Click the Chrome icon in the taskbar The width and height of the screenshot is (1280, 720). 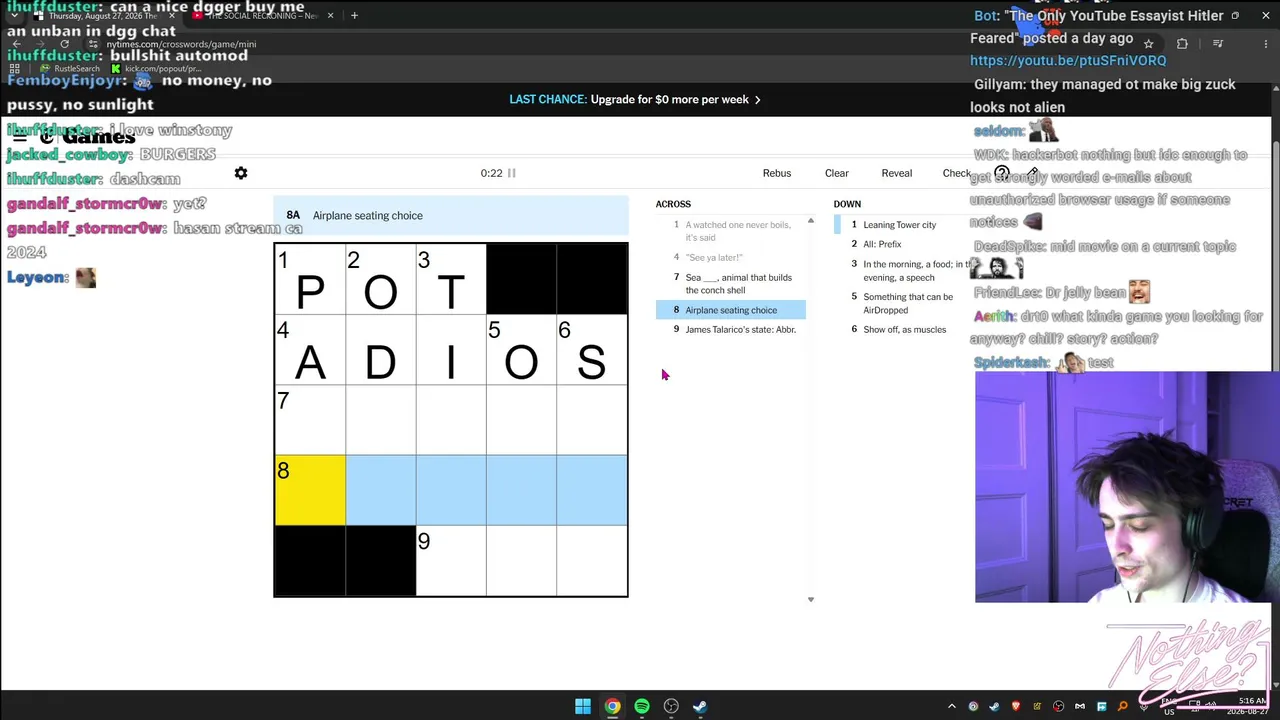[x=612, y=707]
